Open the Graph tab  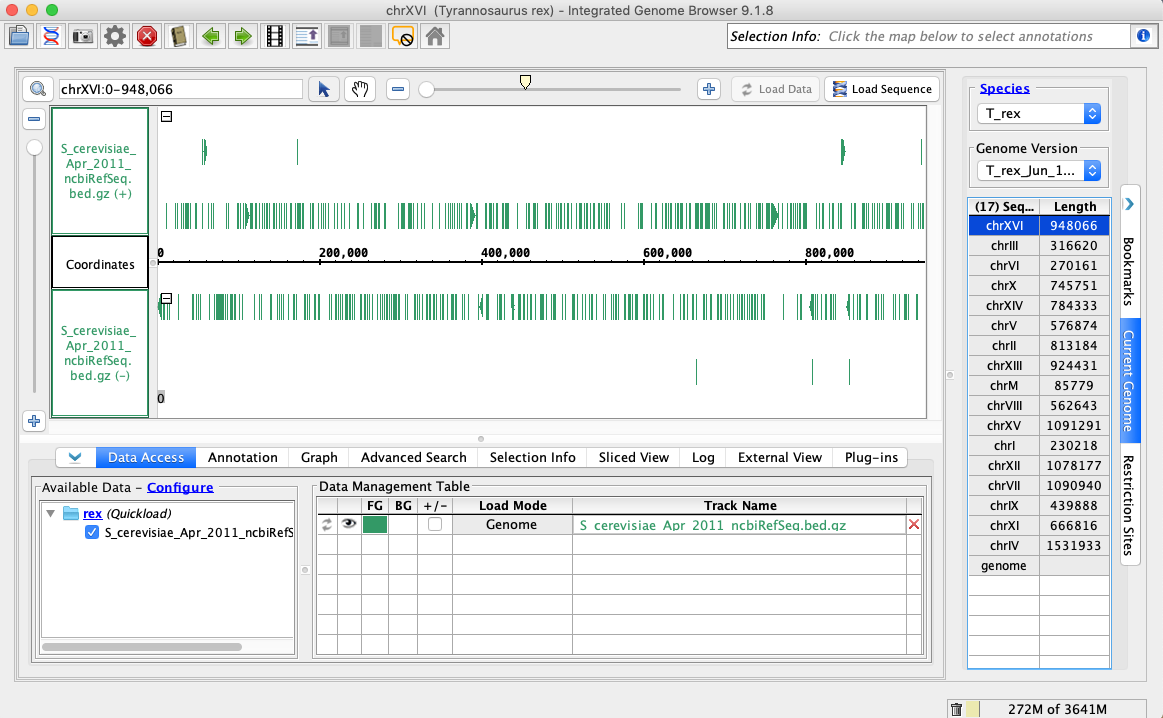[319, 458]
